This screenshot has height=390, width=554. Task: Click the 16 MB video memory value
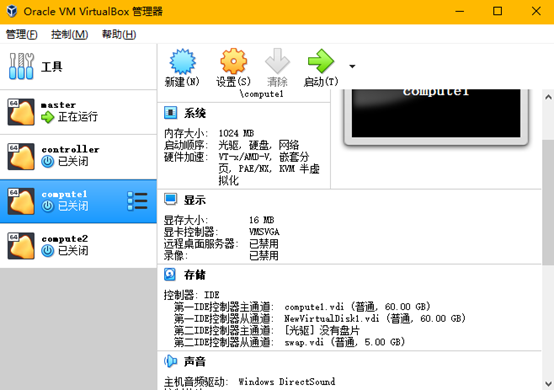tap(261, 220)
